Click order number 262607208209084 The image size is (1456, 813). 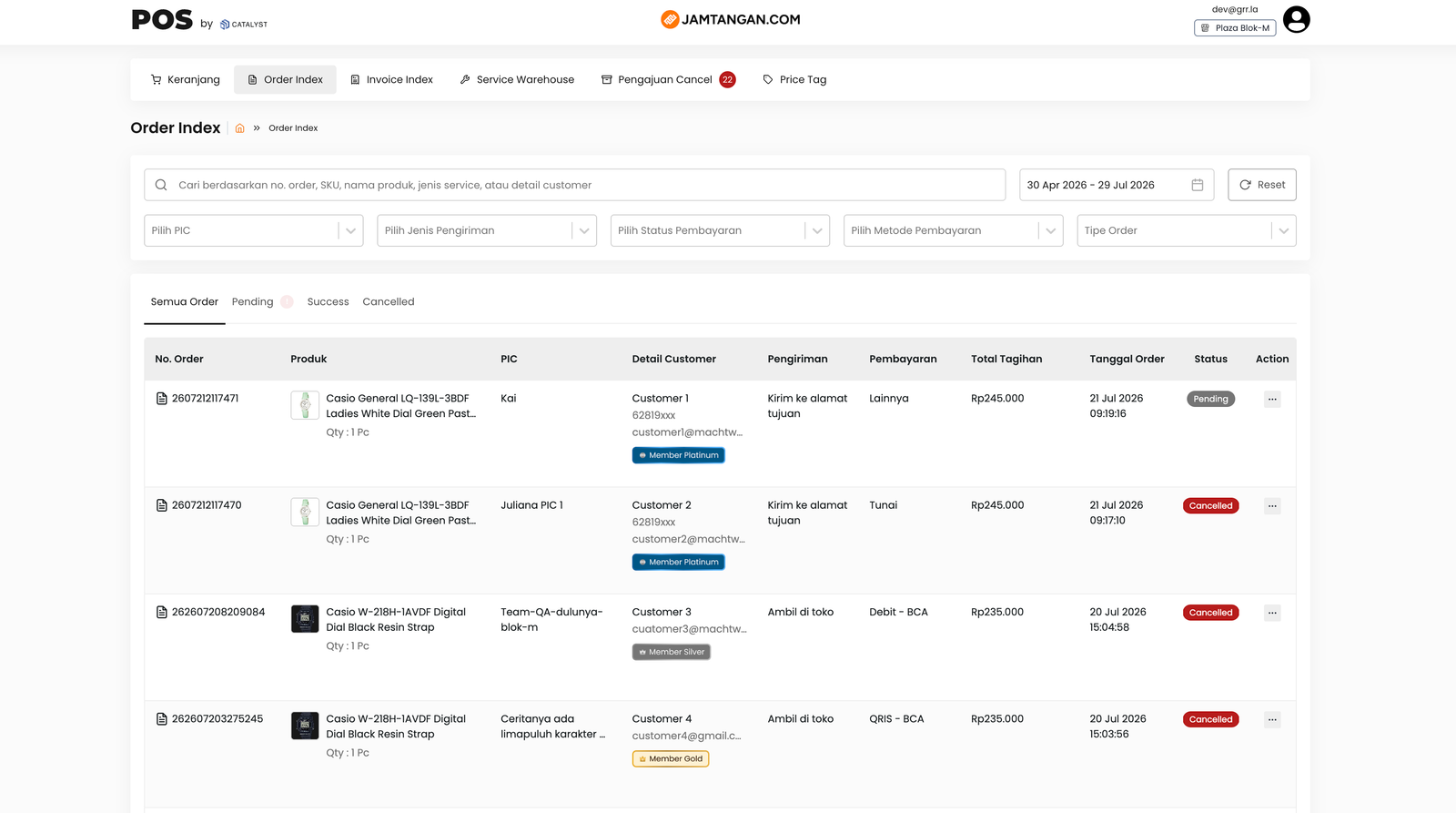pos(218,612)
